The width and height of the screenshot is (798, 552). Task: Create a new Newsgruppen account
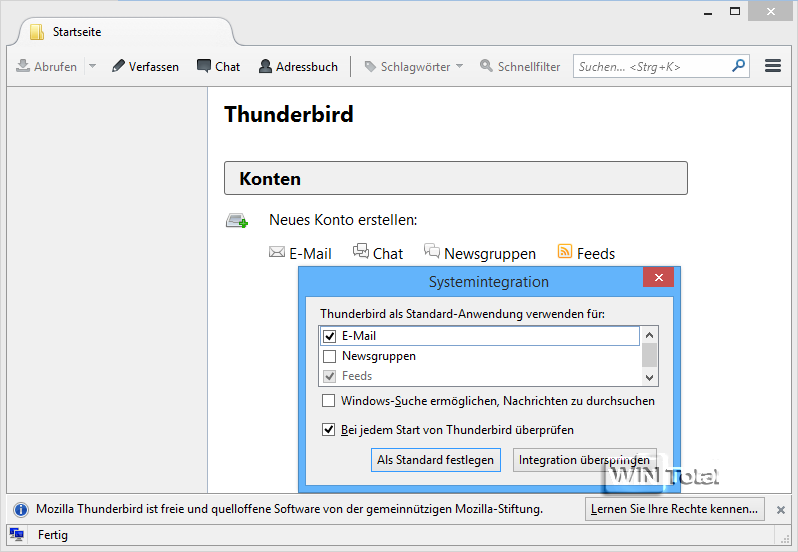[480, 253]
